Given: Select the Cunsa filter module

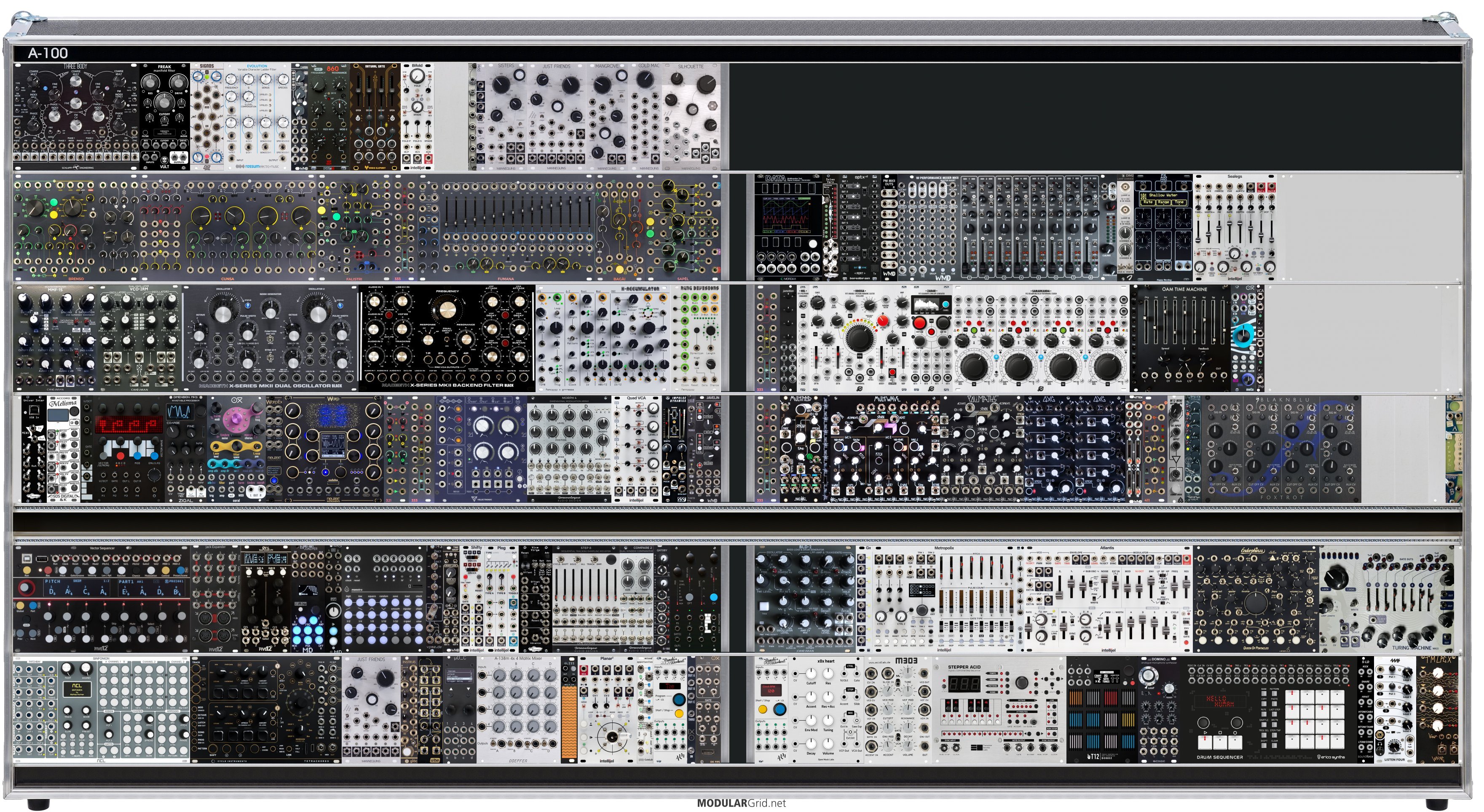Looking at the screenshot, I should click(228, 228).
